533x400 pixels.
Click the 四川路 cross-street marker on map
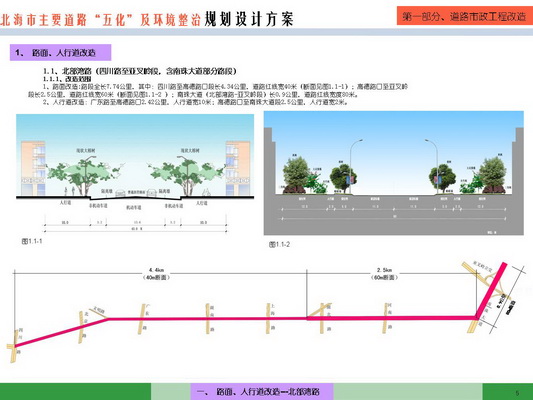[x=16, y=344]
